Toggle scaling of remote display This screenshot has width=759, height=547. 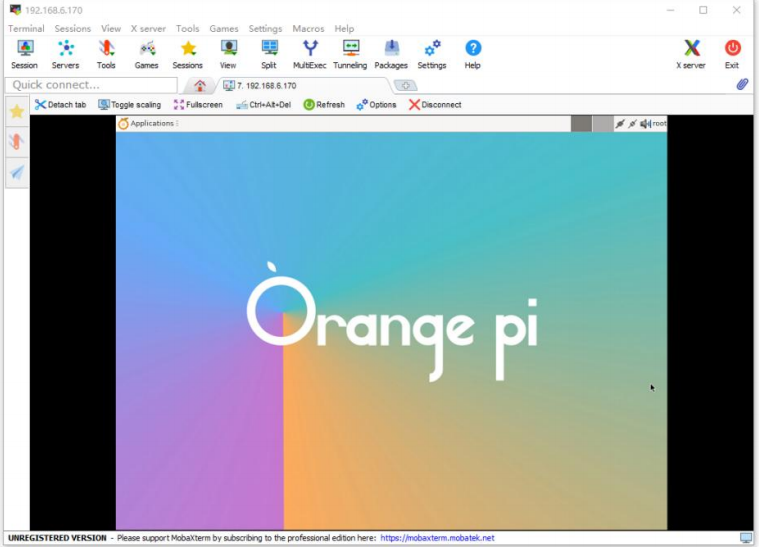pyautogui.click(x=130, y=105)
